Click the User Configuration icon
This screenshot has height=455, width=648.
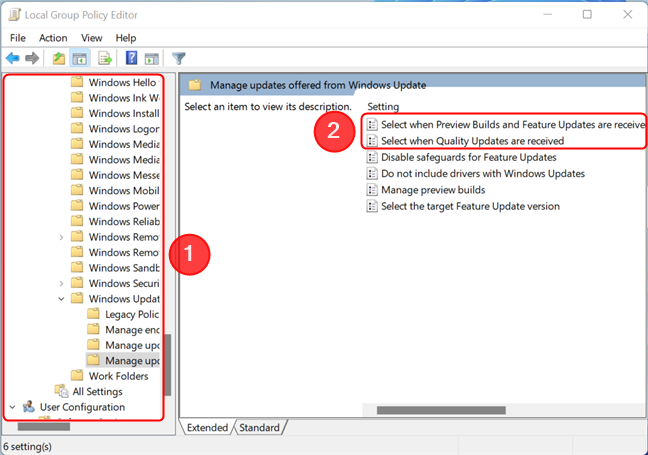(x=29, y=406)
